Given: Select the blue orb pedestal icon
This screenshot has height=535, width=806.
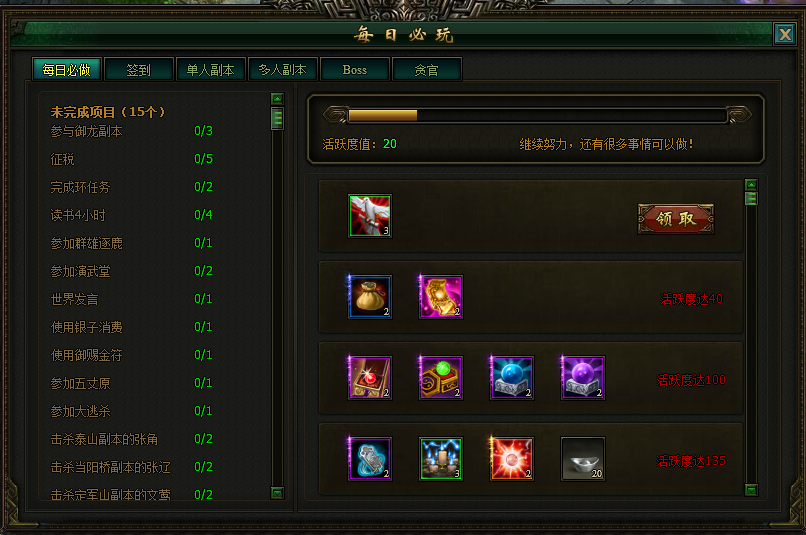Looking at the screenshot, I should 511,378.
